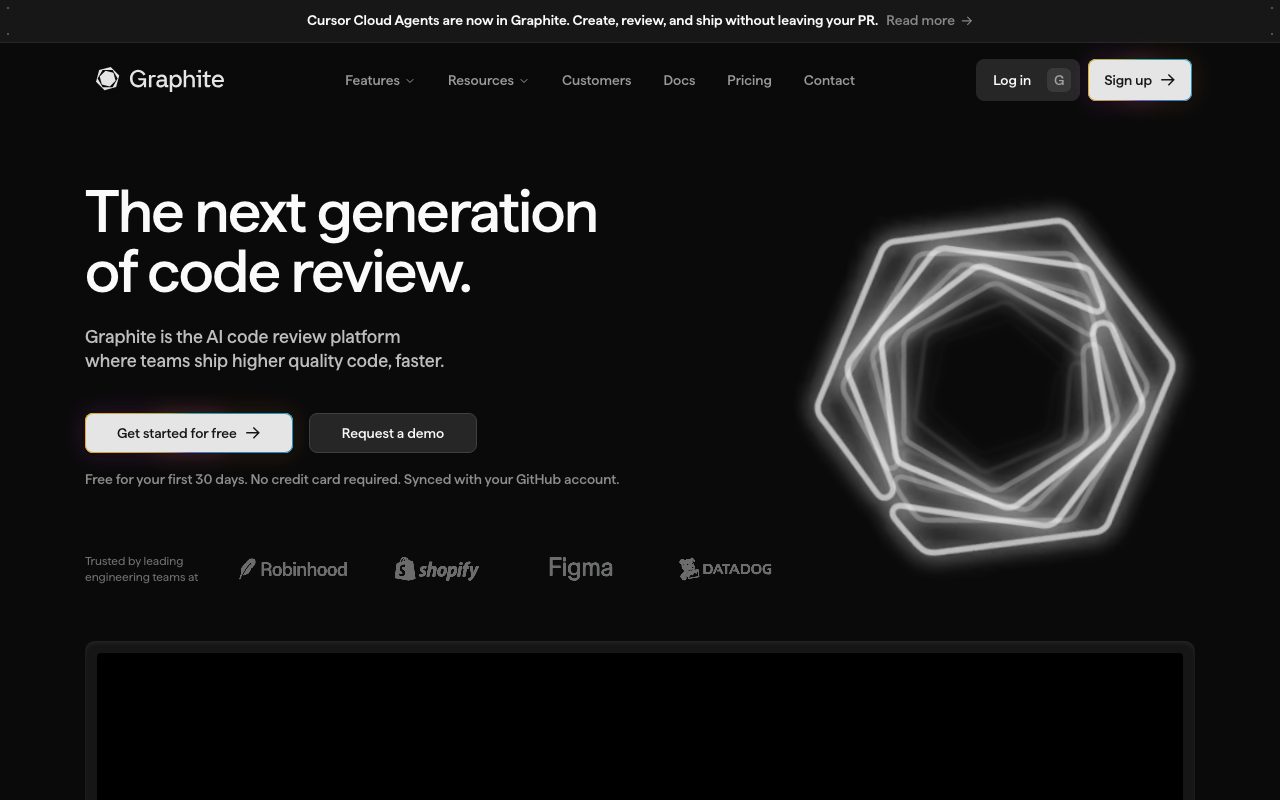Click the Graphite hexagon logo icon
Screen dimensions: 1280x800
(107, 79)
